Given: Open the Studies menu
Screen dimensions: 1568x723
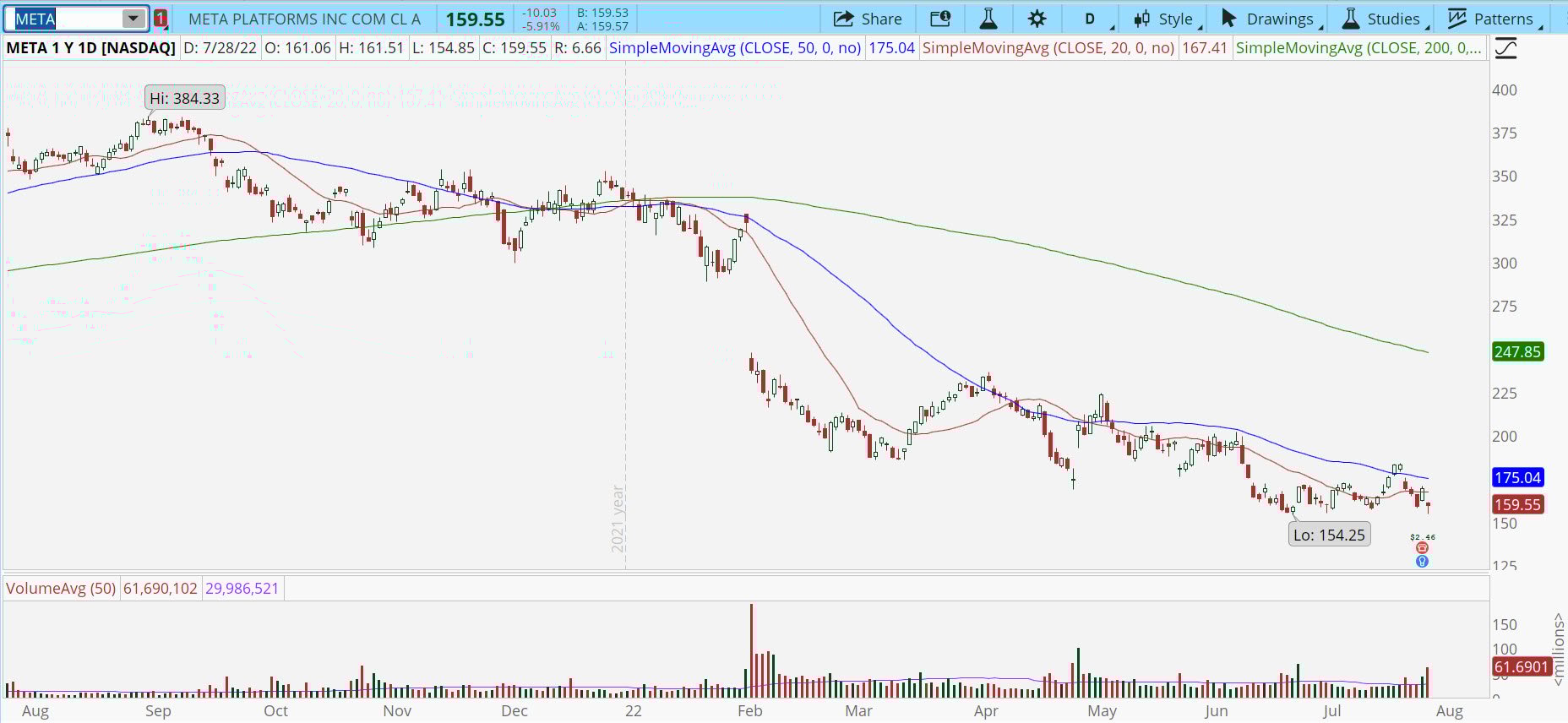Looking at the screenshot, I should tap(1386, 19).
